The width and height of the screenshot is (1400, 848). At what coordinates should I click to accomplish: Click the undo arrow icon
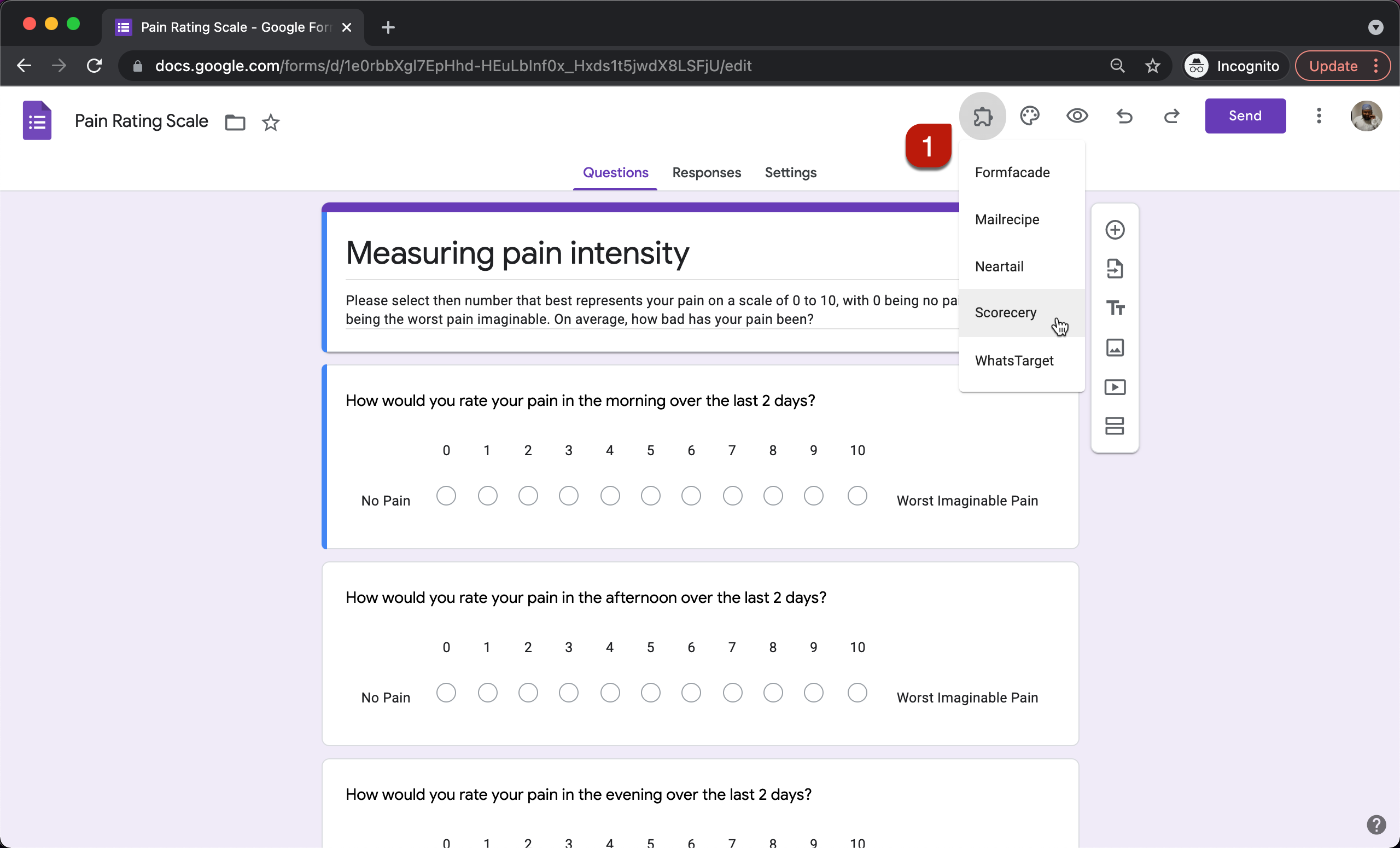(x=1125, y=116)
